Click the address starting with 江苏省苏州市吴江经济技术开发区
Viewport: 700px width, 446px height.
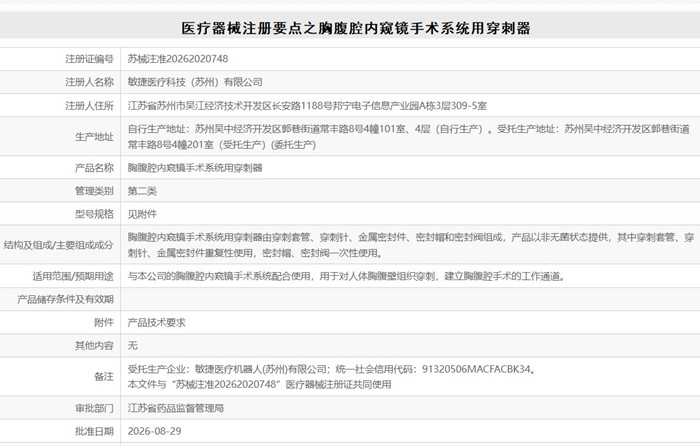coord(307,106)
